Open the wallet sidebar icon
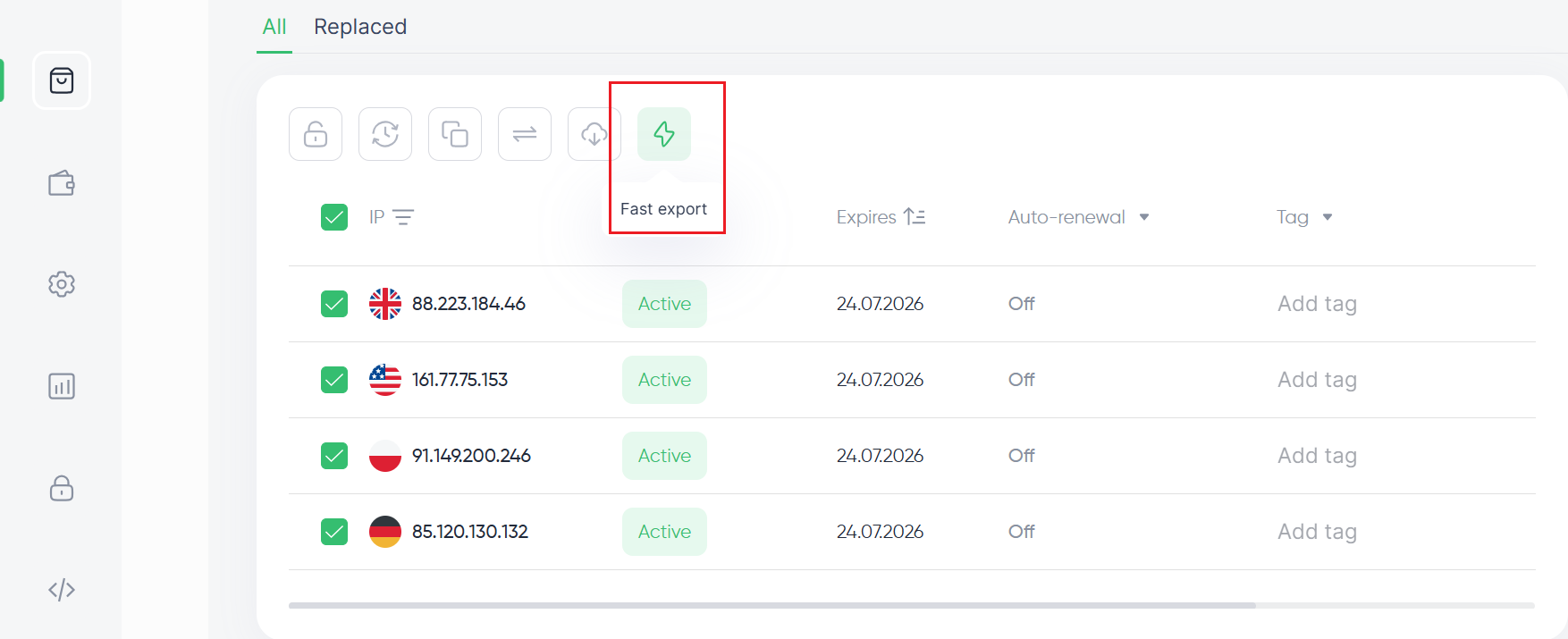This screenshot has height=639, width=1568. click(62, 183)
